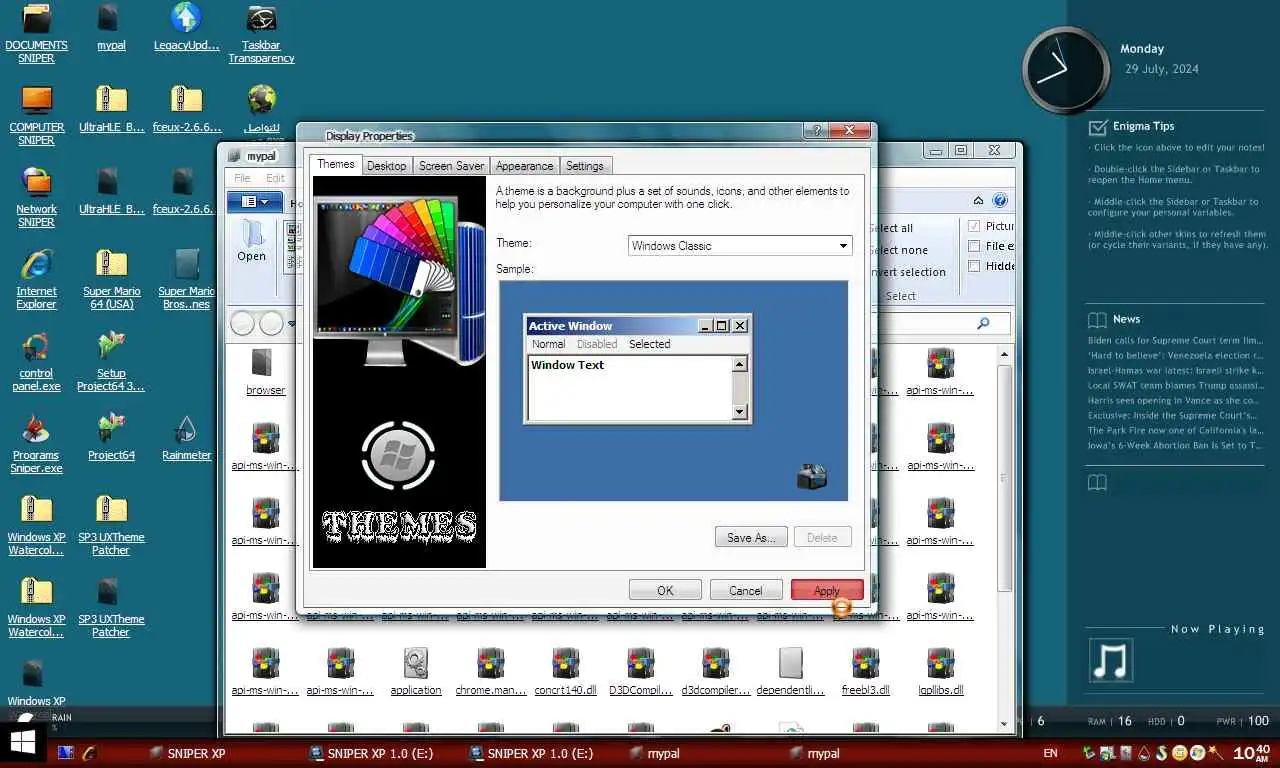The image size is (1280, 768).
Task: Open the blue file menu dropdown in mypal
Action: pos(255,202)
